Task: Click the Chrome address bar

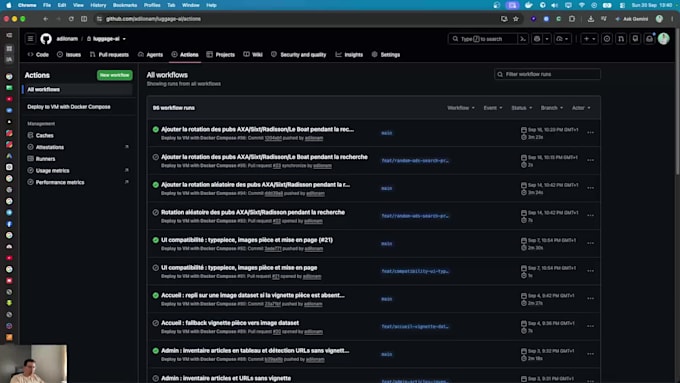Action: coord(299,19)
